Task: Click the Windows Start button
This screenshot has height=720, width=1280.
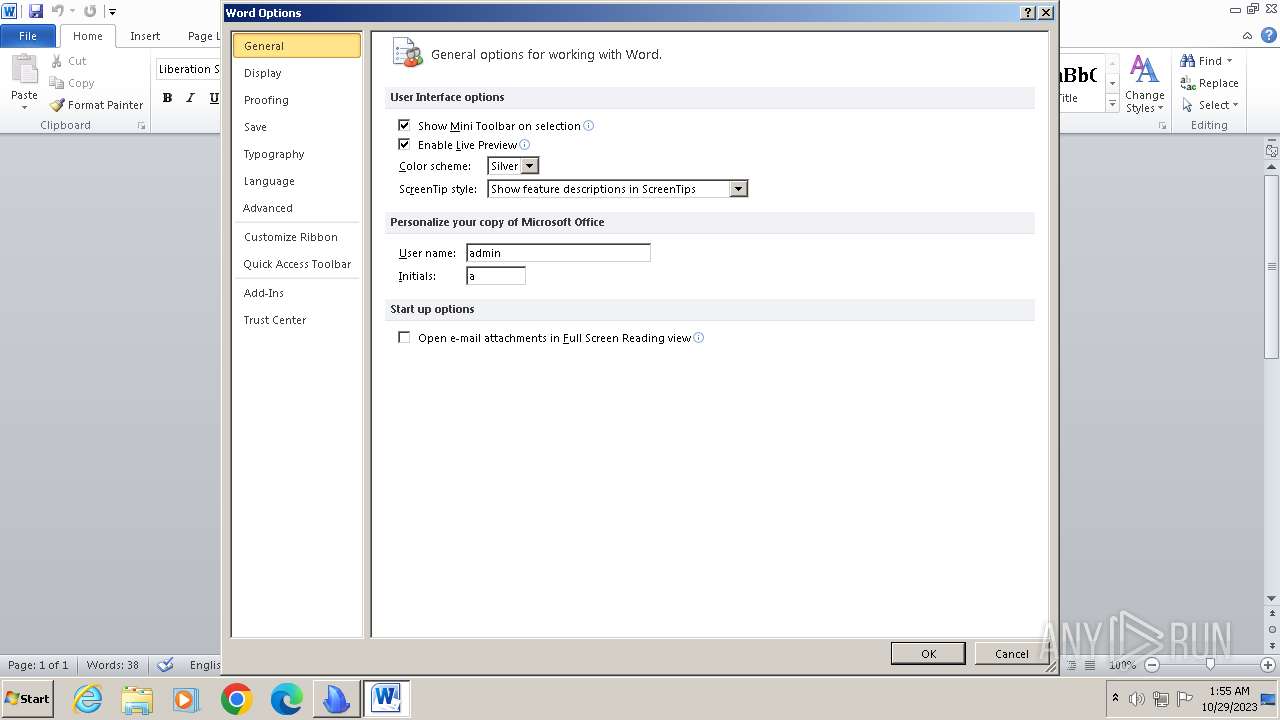Action: click(x=28, y=699)
